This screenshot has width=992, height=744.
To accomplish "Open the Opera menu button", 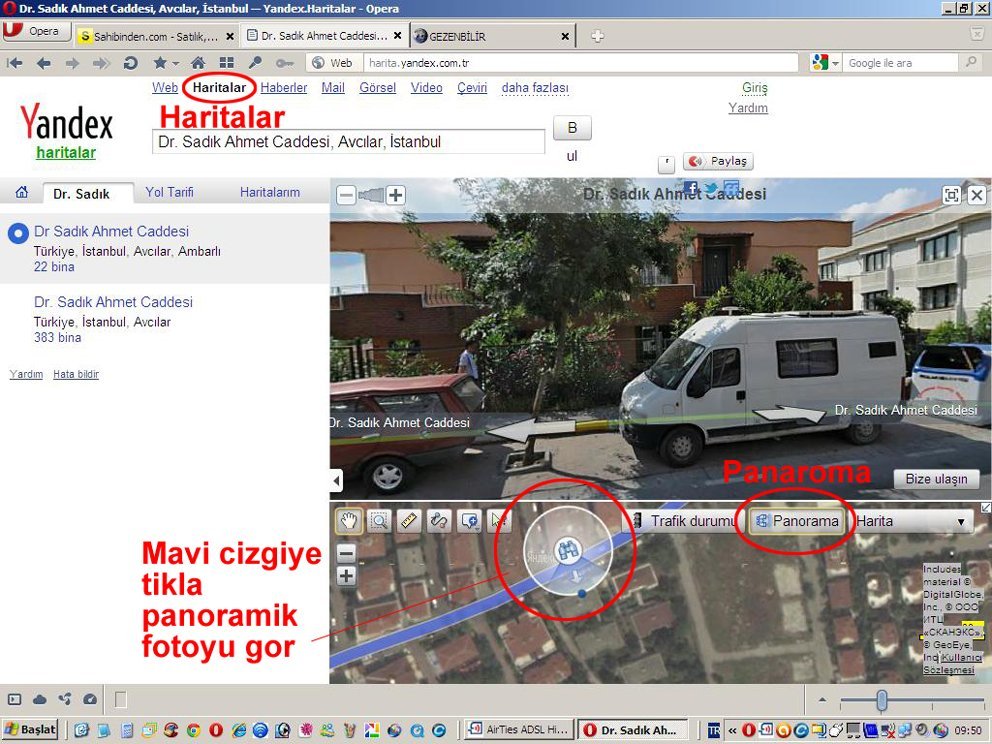I will pos(36,31).
